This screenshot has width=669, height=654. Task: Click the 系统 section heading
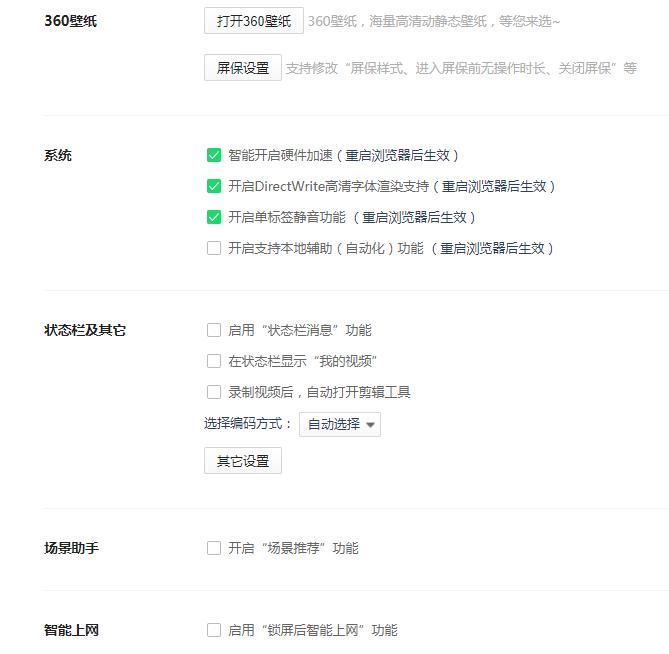[x=58, y=155]
